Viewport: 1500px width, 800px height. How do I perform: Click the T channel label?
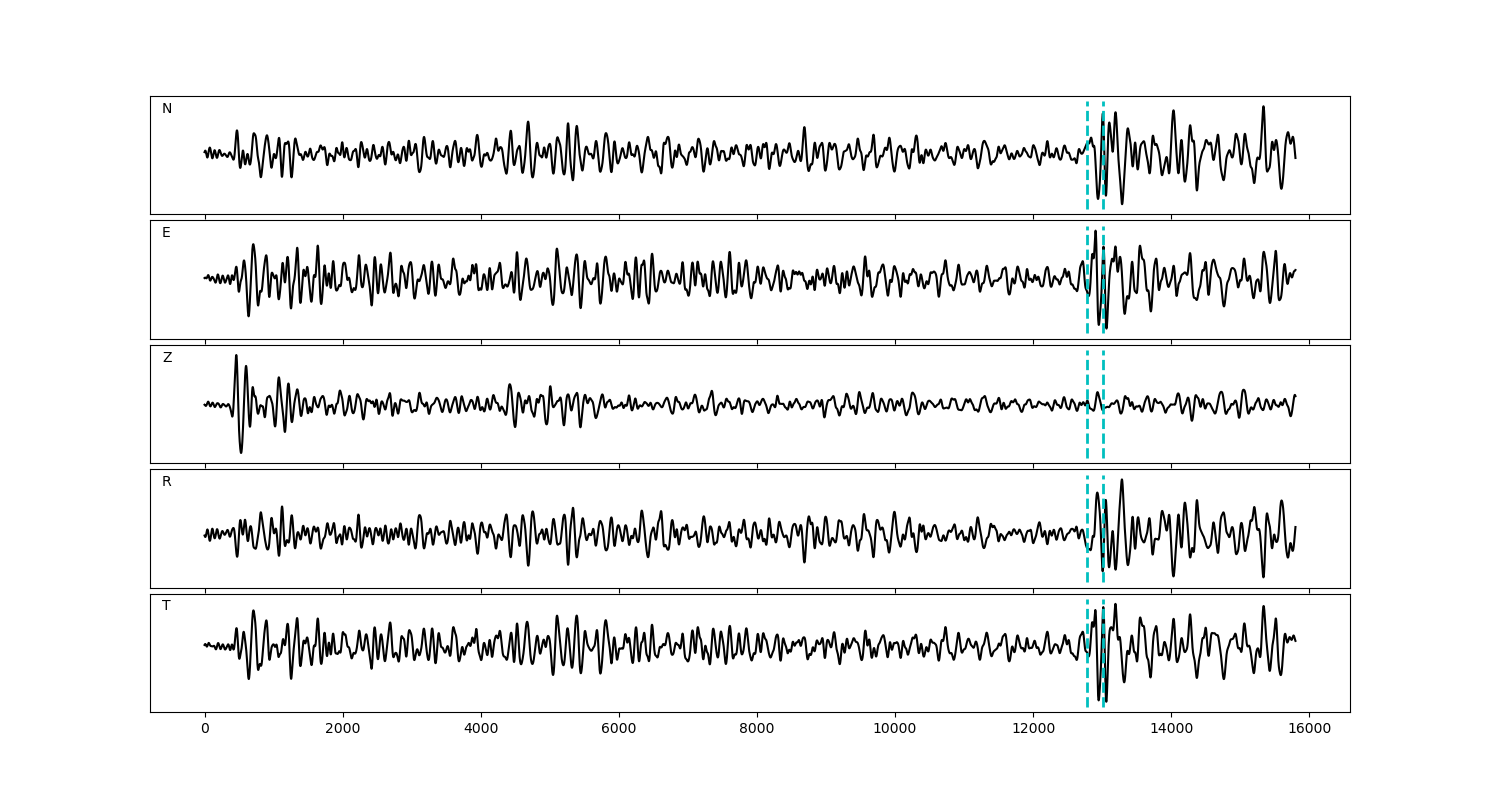166,606
